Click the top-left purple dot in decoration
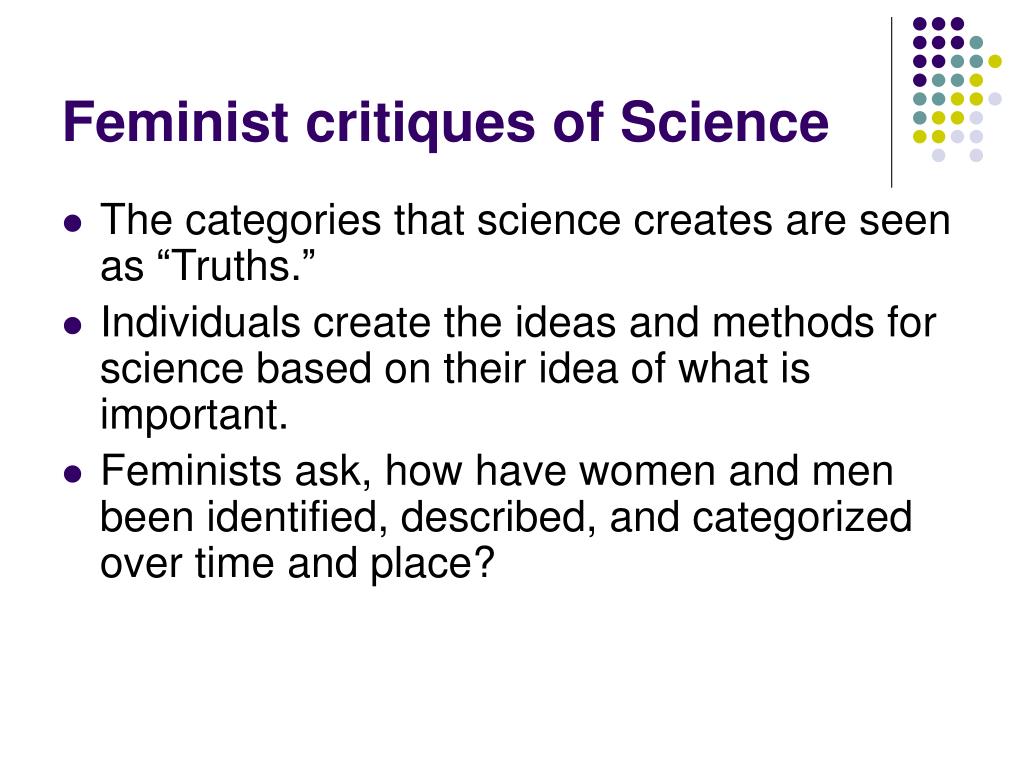The image size is (1024, 768). (920, 24)
